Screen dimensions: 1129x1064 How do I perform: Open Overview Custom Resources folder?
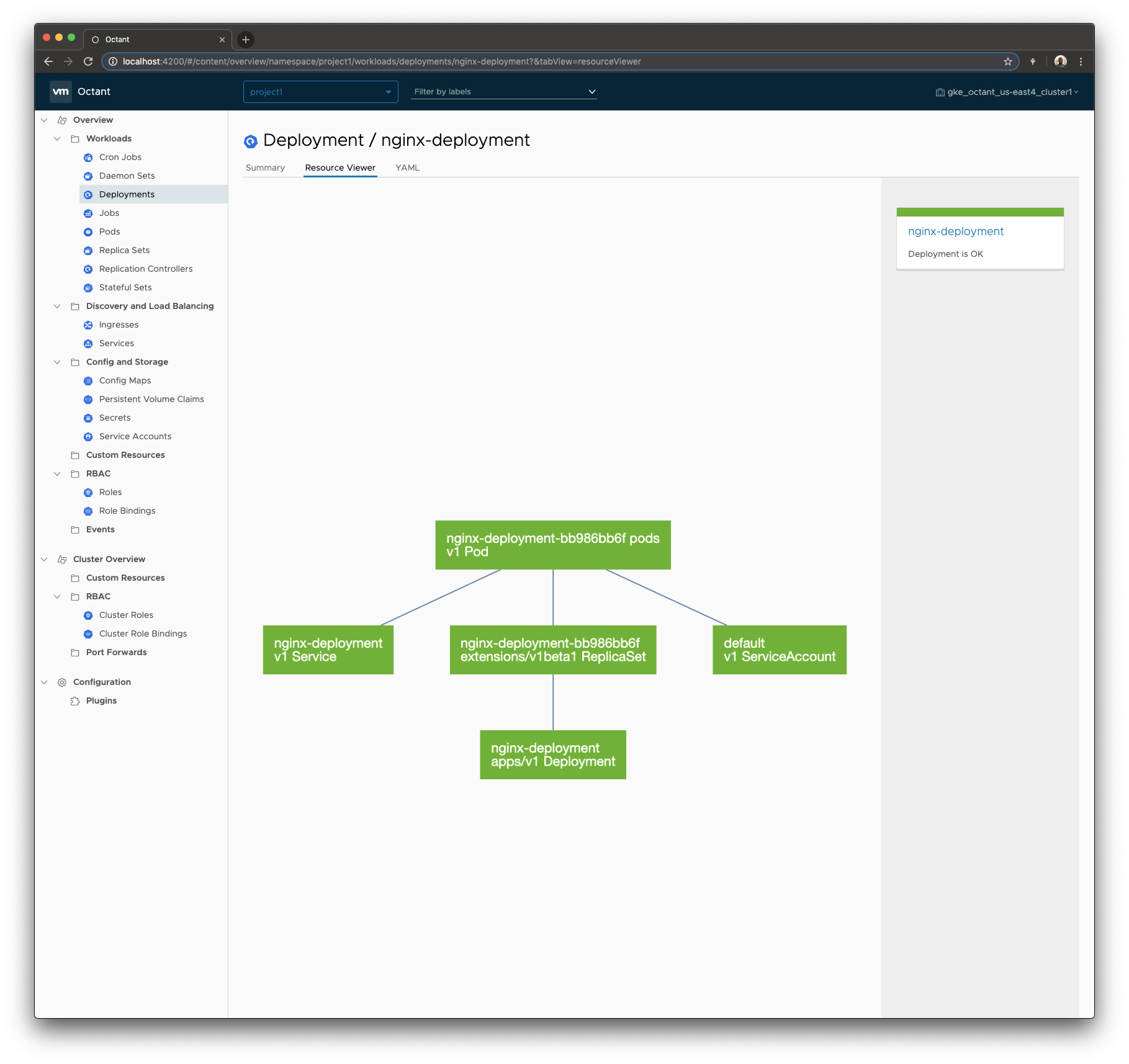[125, 455]
